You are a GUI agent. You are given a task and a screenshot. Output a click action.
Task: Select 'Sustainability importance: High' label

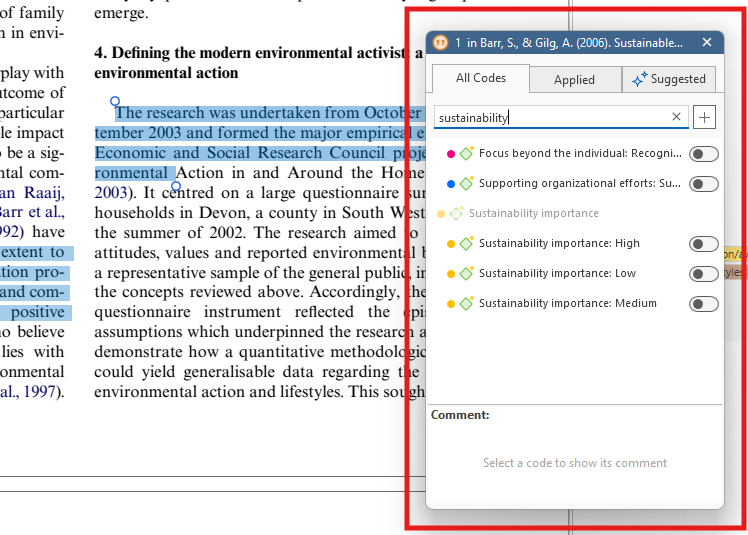(559, 243)
